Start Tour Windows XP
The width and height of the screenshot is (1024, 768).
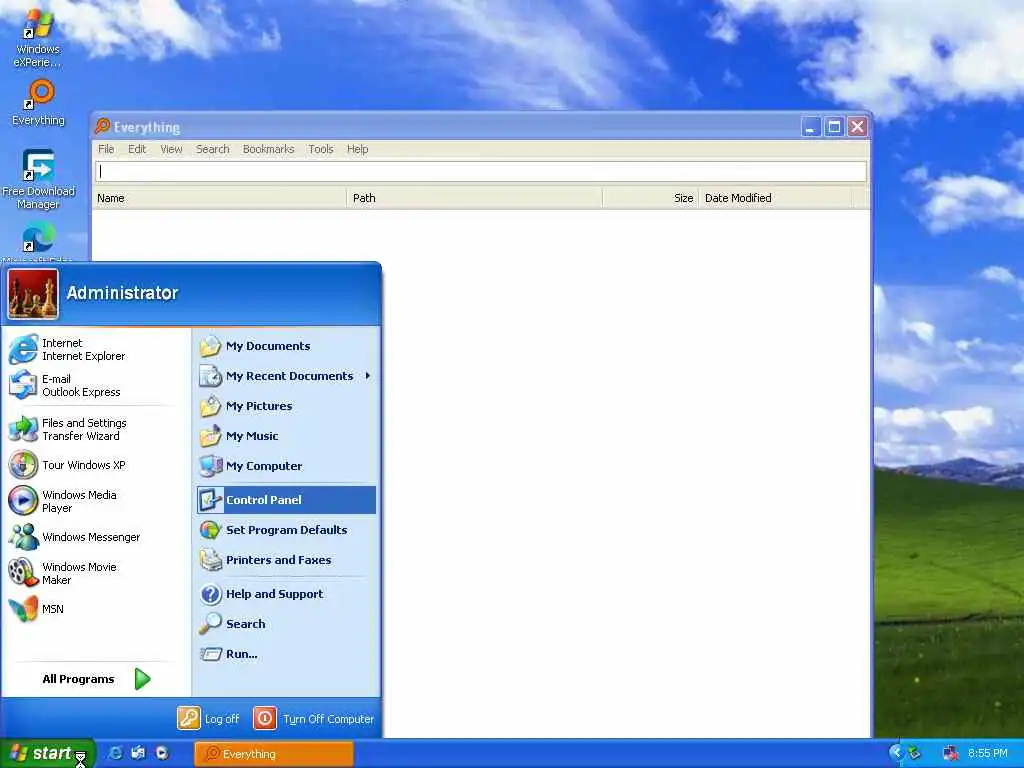click(96, 465)
